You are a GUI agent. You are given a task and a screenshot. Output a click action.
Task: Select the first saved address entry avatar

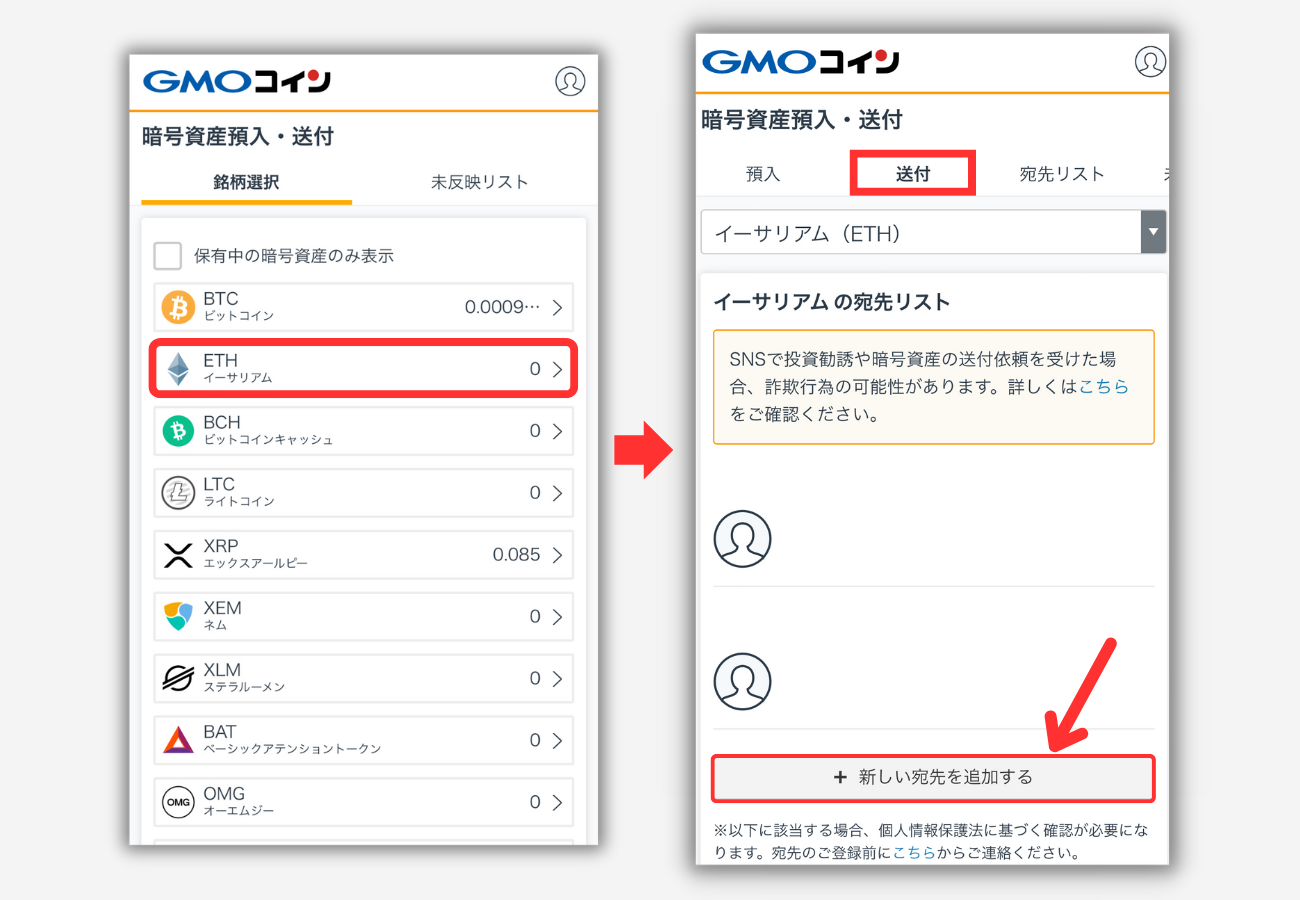(742, 539)
